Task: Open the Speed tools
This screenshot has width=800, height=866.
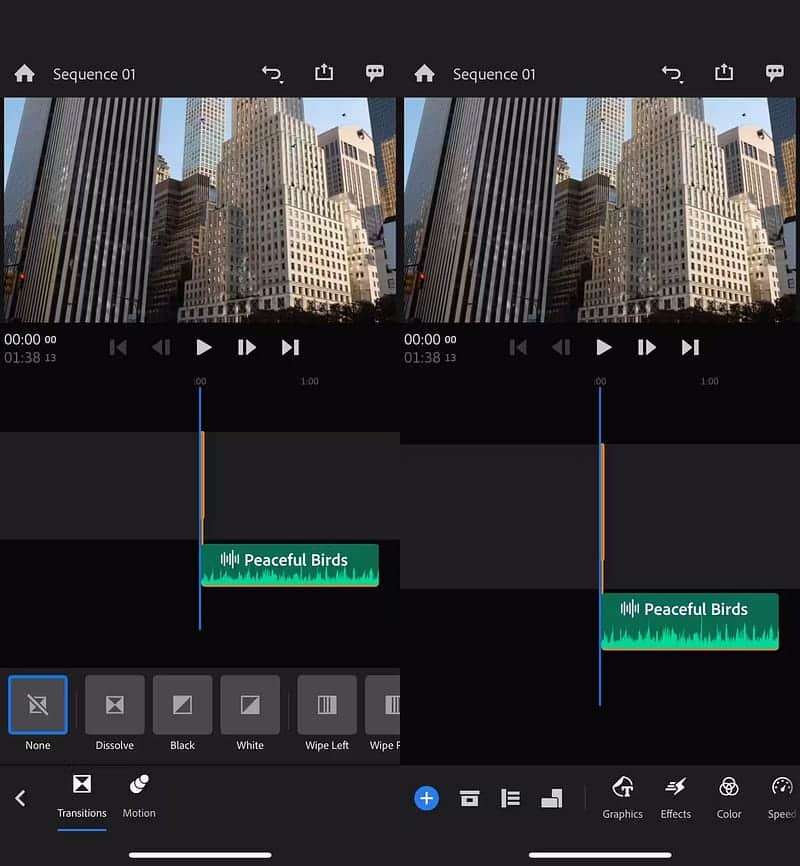Action: (x=782, y=798)
